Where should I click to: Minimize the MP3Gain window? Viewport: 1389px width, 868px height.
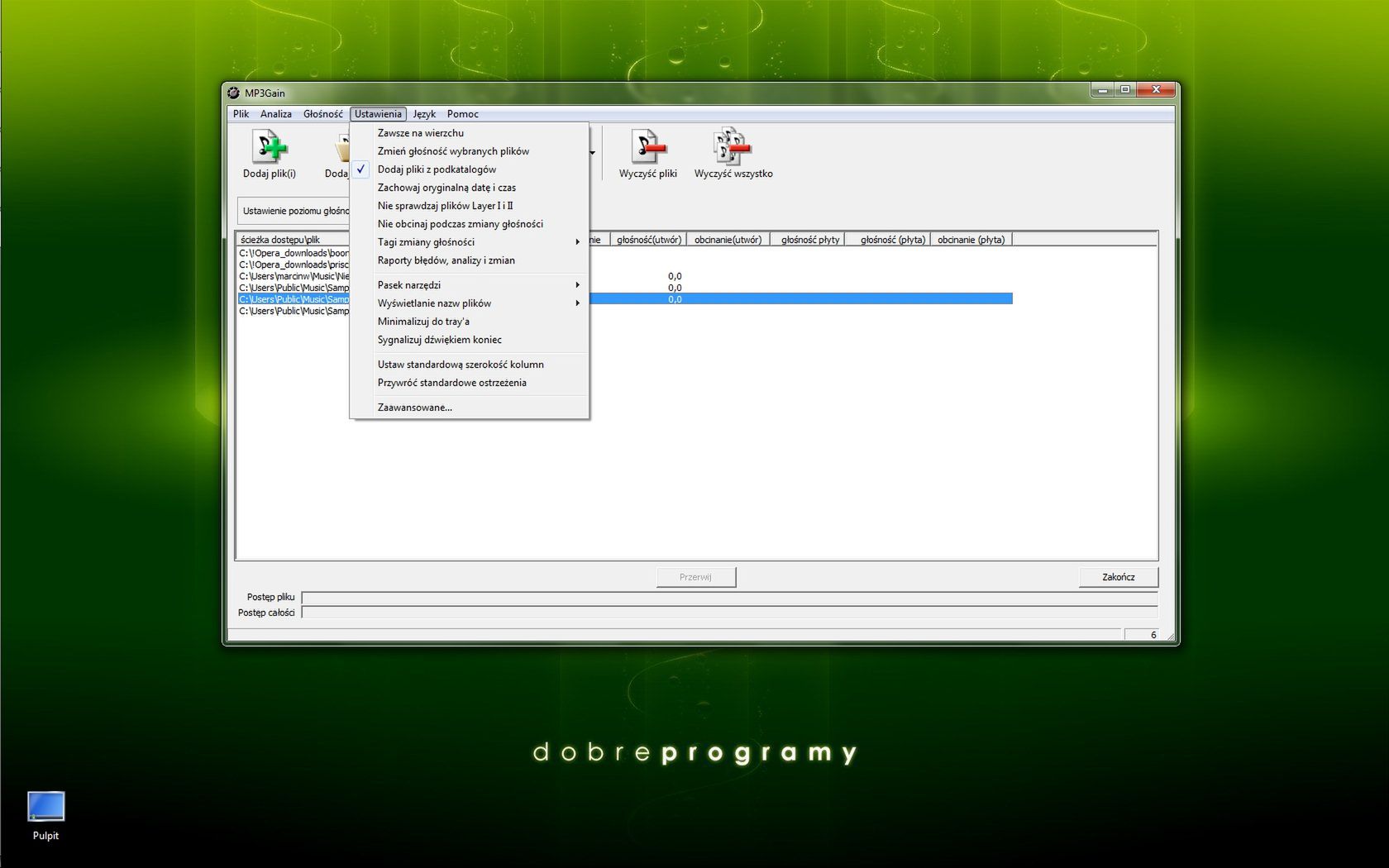[1102, 89]
